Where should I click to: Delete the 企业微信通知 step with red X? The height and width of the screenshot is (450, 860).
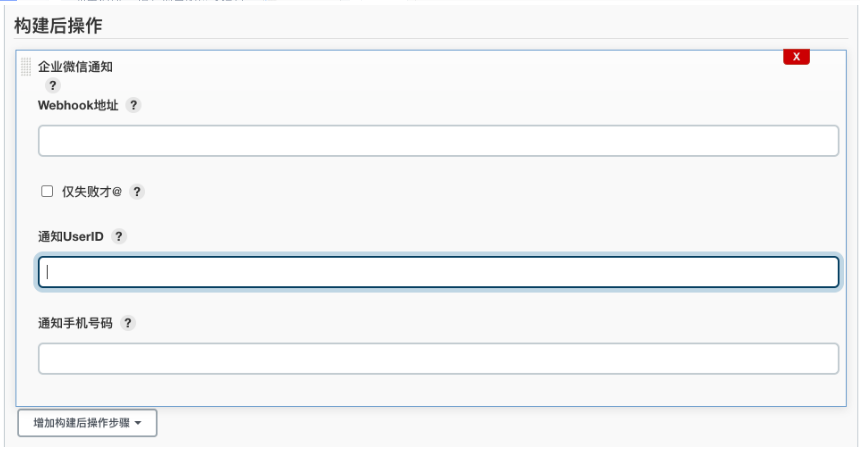coord(796,57)
